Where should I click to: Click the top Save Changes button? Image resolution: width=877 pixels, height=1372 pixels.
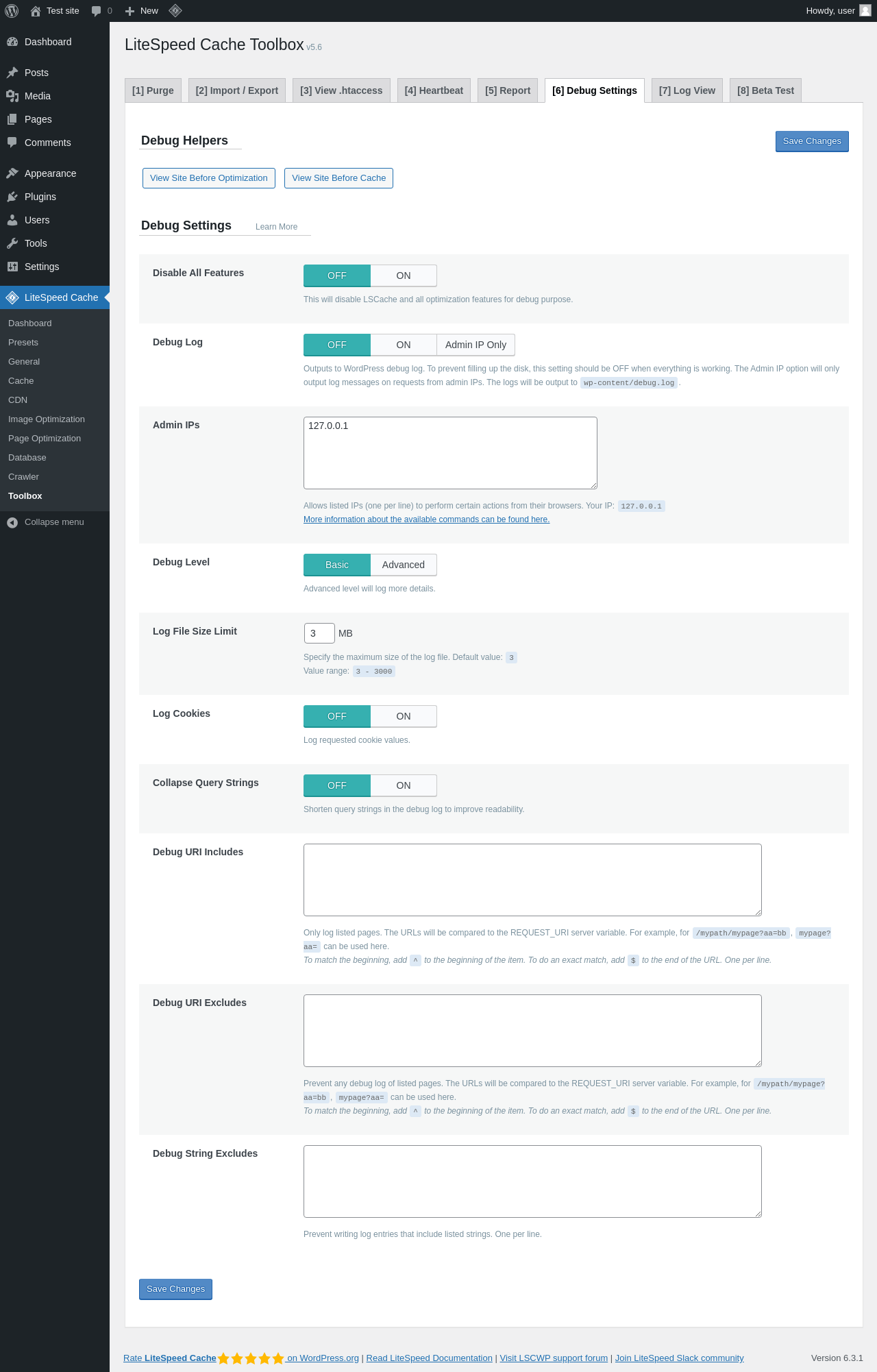pyautogui.click(x=812, y=141)
